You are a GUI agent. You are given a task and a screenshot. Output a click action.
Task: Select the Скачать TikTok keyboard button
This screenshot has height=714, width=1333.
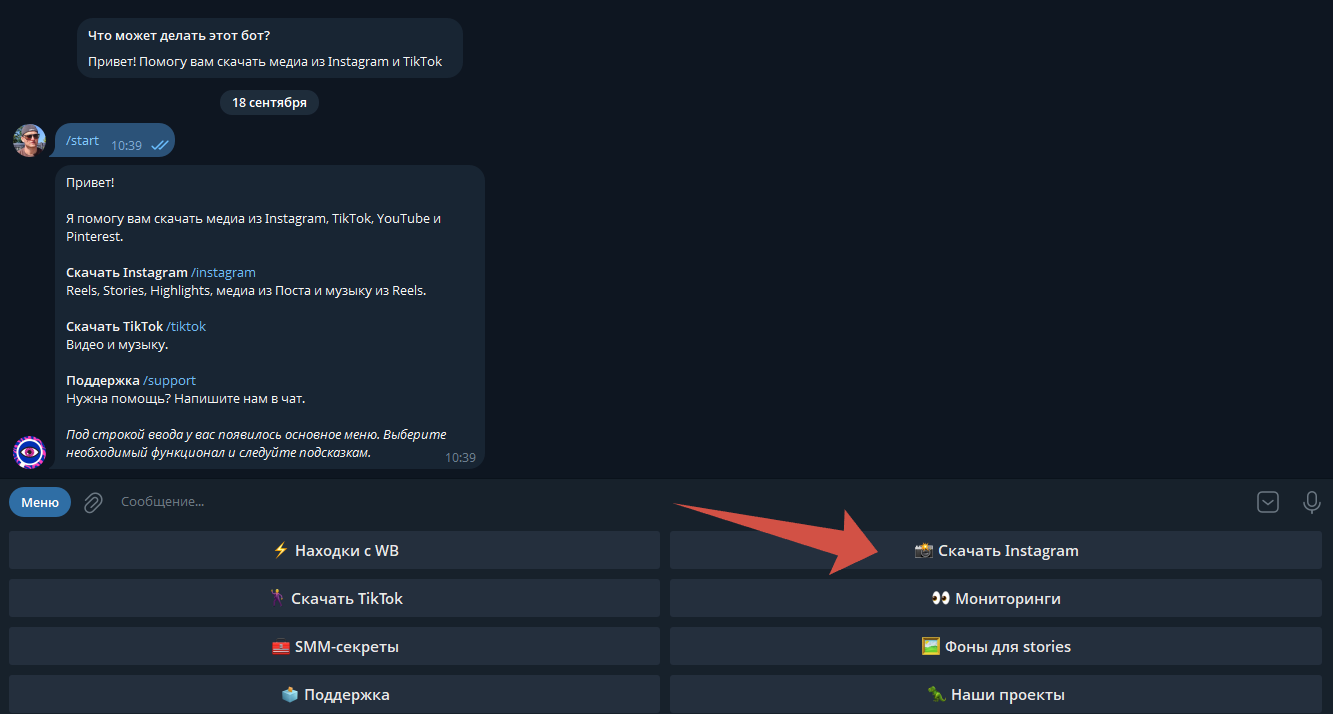(x=334, y=598)
